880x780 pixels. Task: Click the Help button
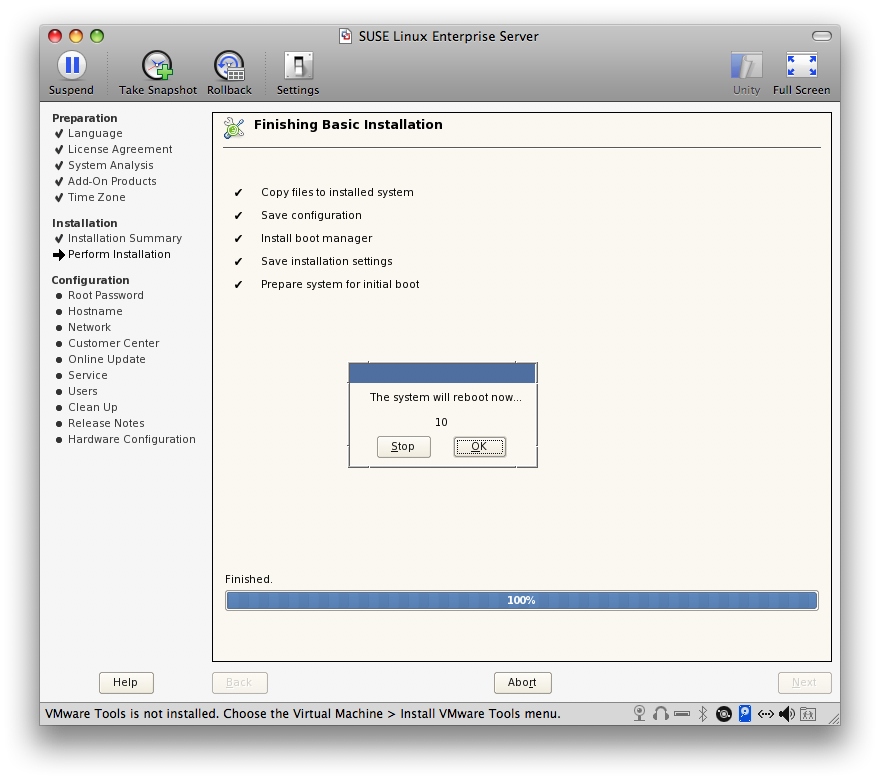[x=125, y=682]
